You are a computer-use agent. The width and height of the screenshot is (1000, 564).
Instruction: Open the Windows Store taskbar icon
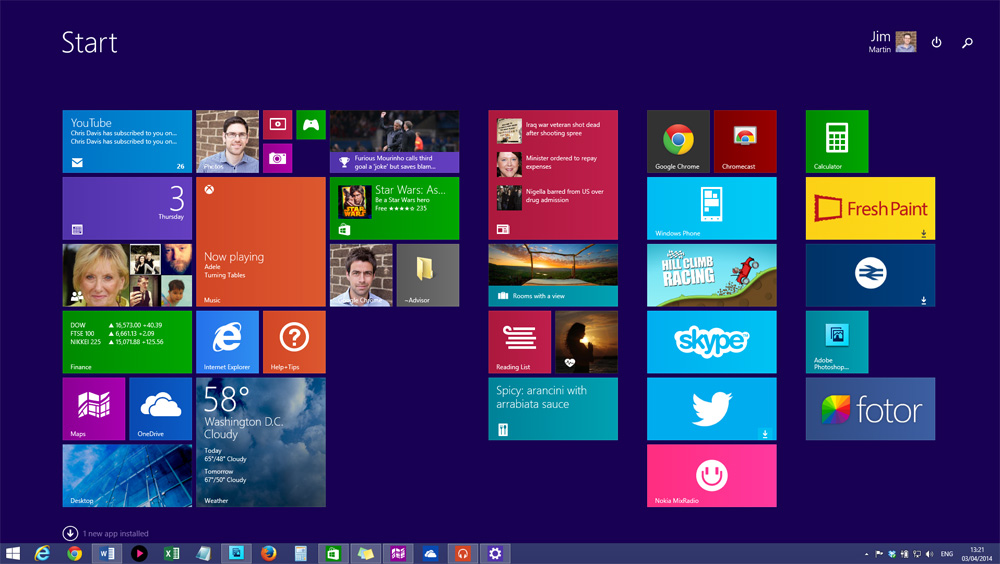[x=334, y=553]
